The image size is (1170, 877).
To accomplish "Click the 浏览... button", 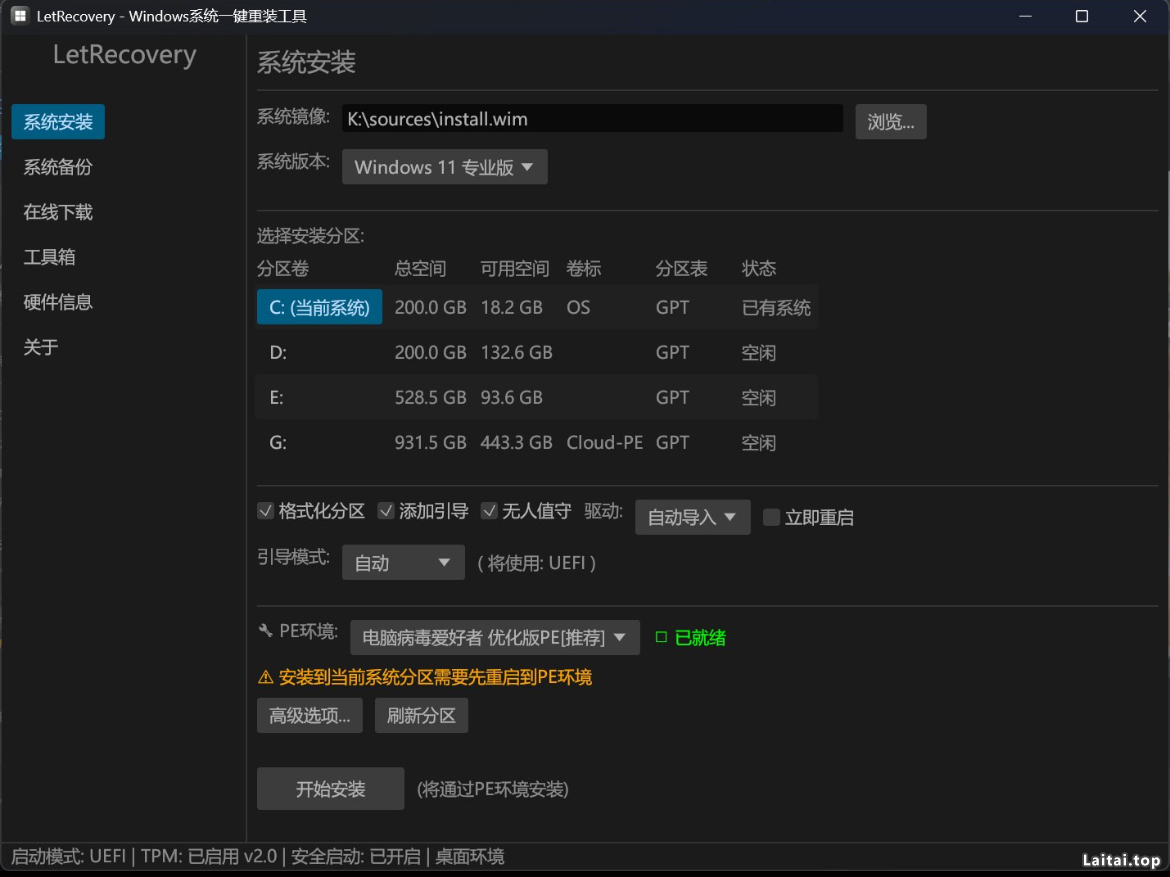I will tap(890, 122).
